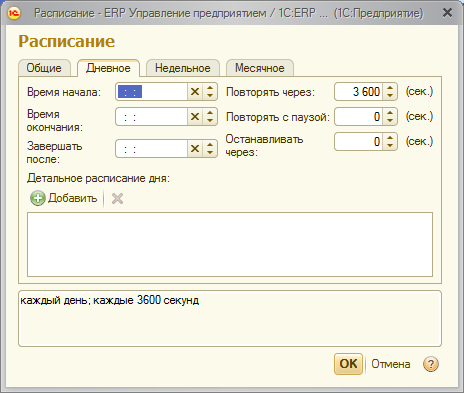Focus the Завершать после time field

pos(151,149)
